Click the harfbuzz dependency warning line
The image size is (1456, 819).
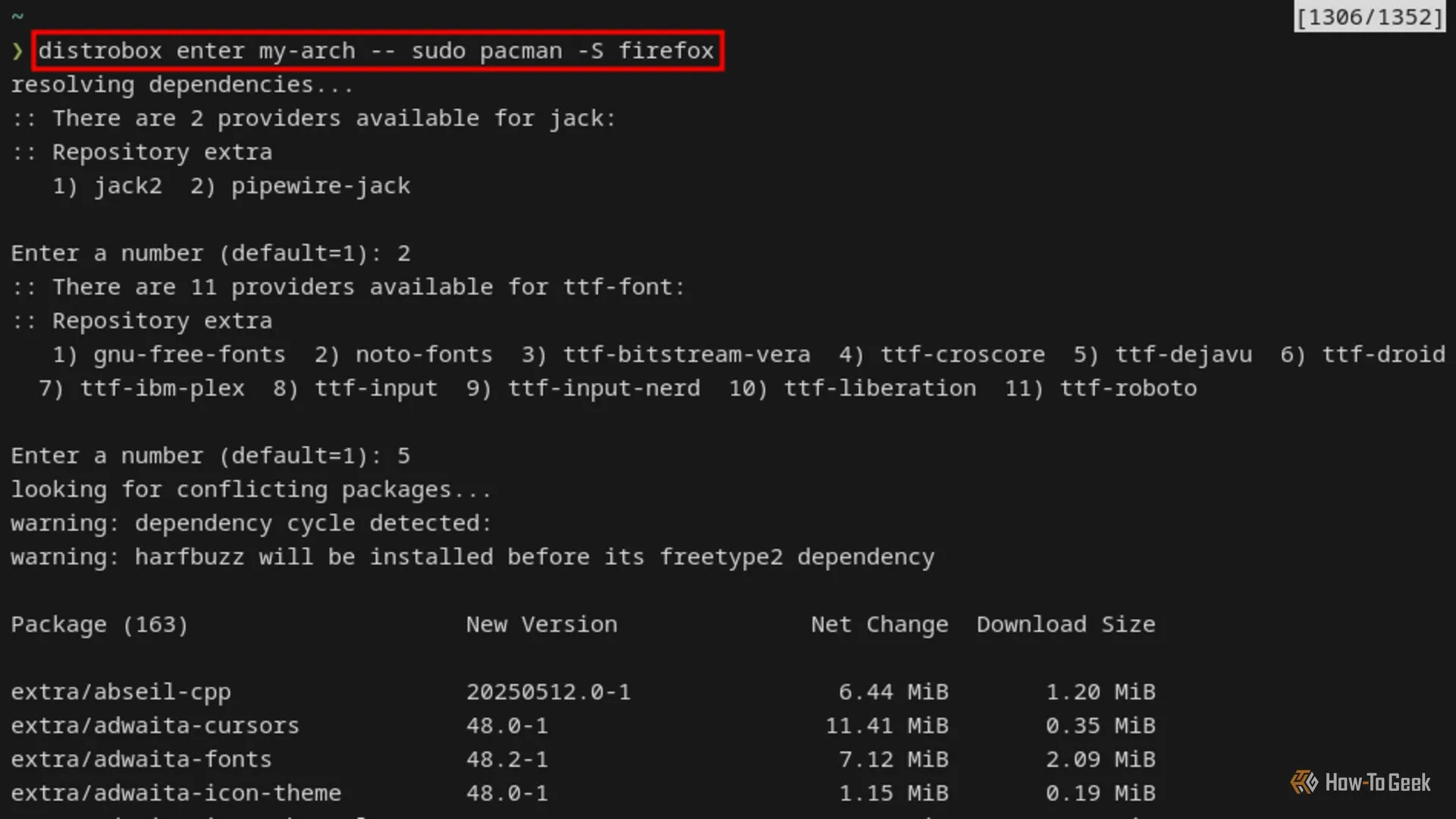472,557
